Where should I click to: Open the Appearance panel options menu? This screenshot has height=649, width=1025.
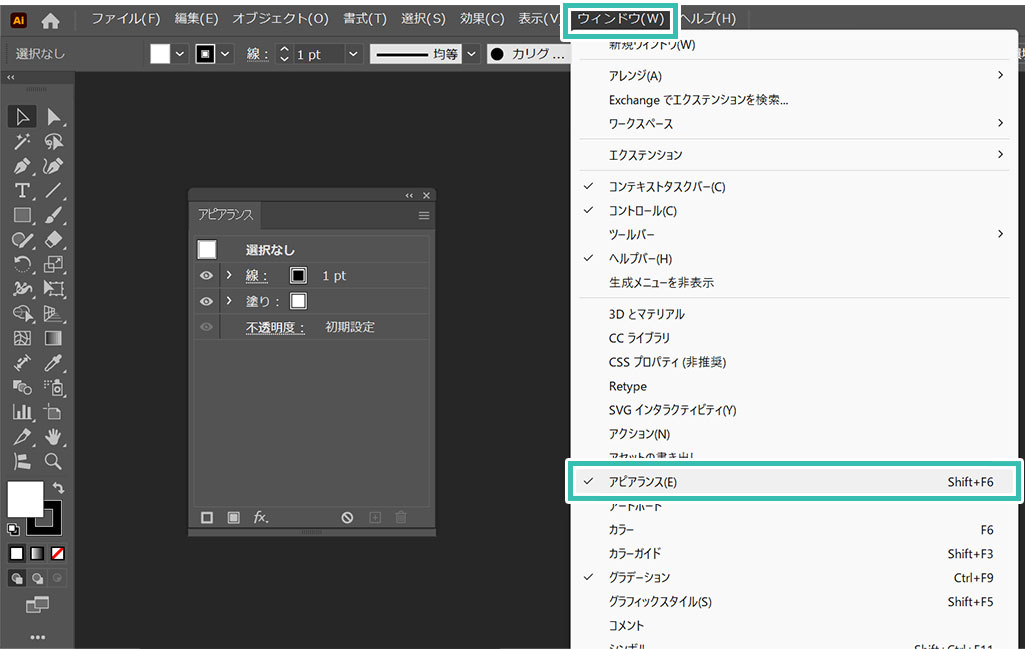pyautogui.click(x=424, y=215)
